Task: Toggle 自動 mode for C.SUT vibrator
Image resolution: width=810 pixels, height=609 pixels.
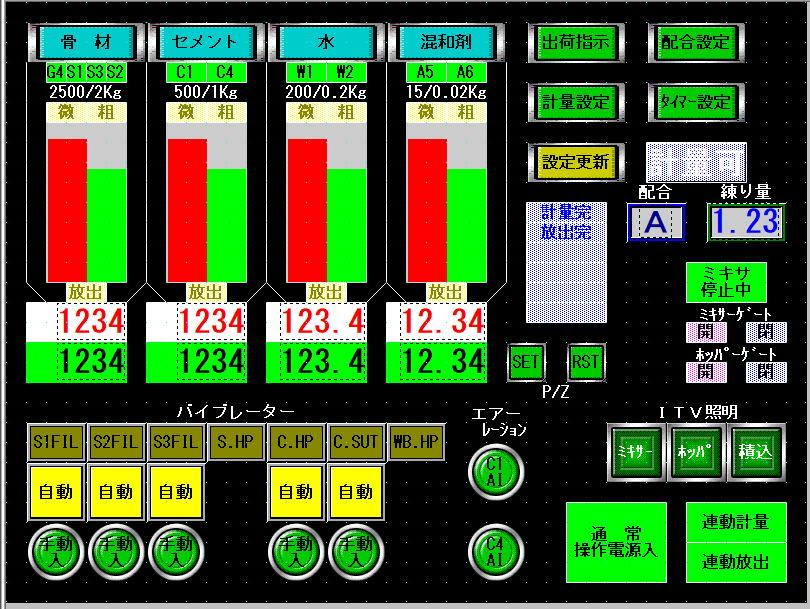Action: (x=355, y=492)
